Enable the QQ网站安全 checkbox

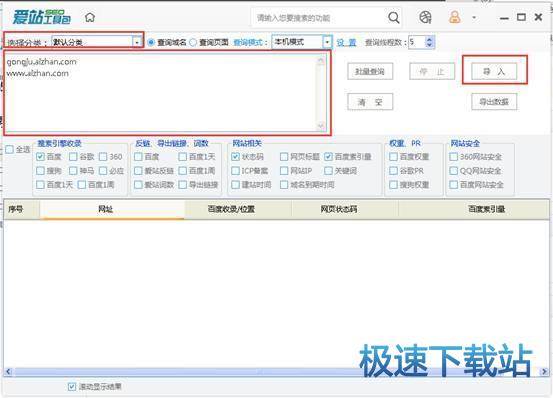coord(454,171)
